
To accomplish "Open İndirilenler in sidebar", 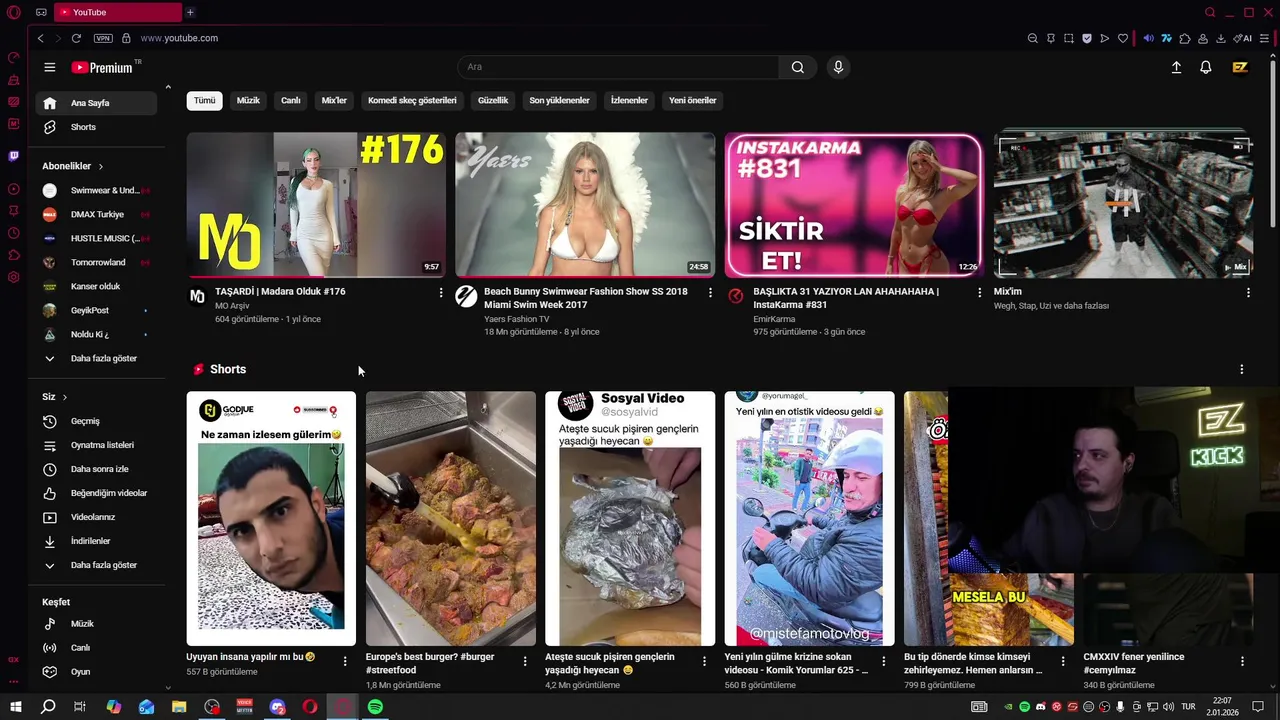I will 96,541.
